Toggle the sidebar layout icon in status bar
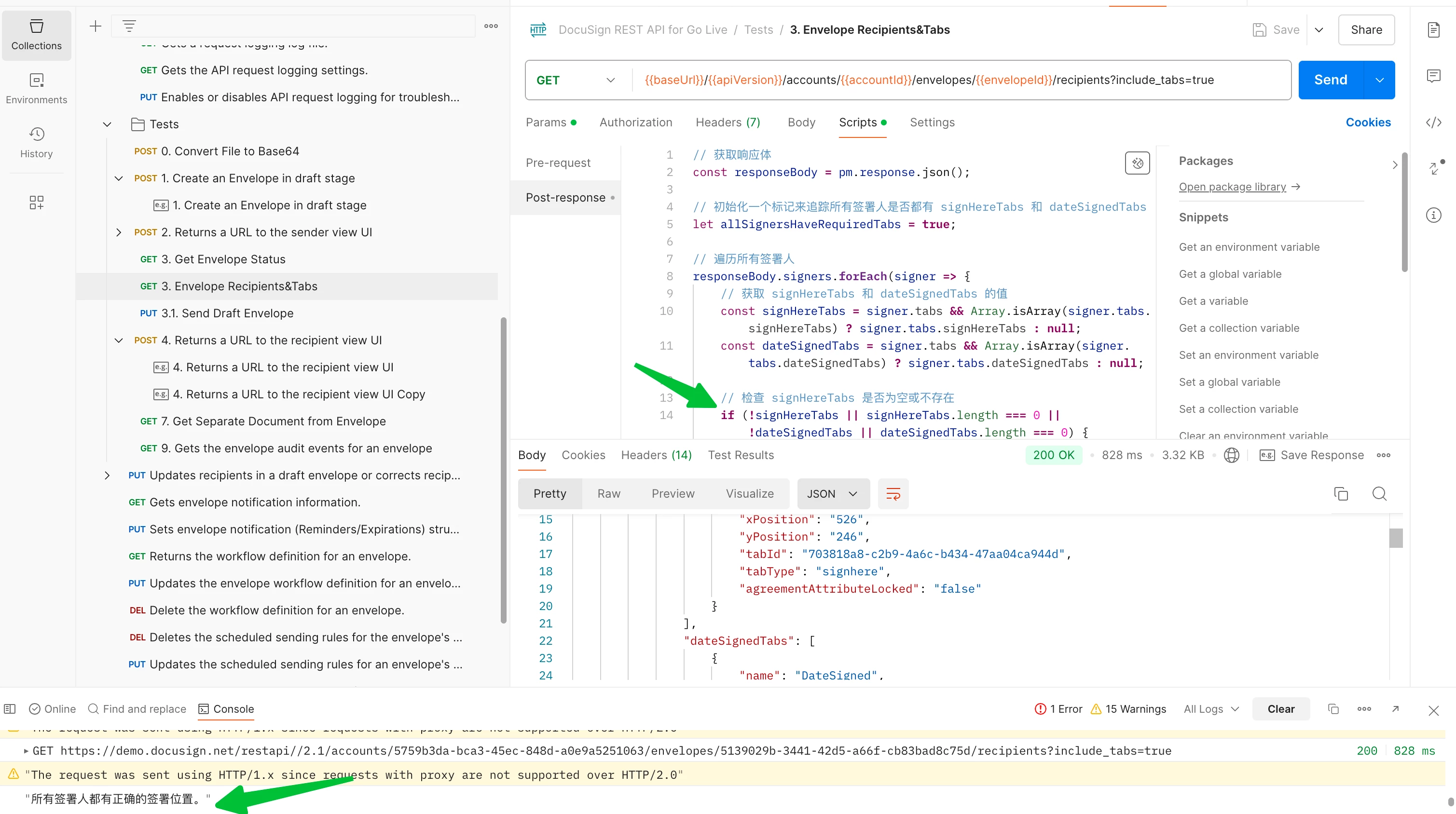 tap(10, 709)
